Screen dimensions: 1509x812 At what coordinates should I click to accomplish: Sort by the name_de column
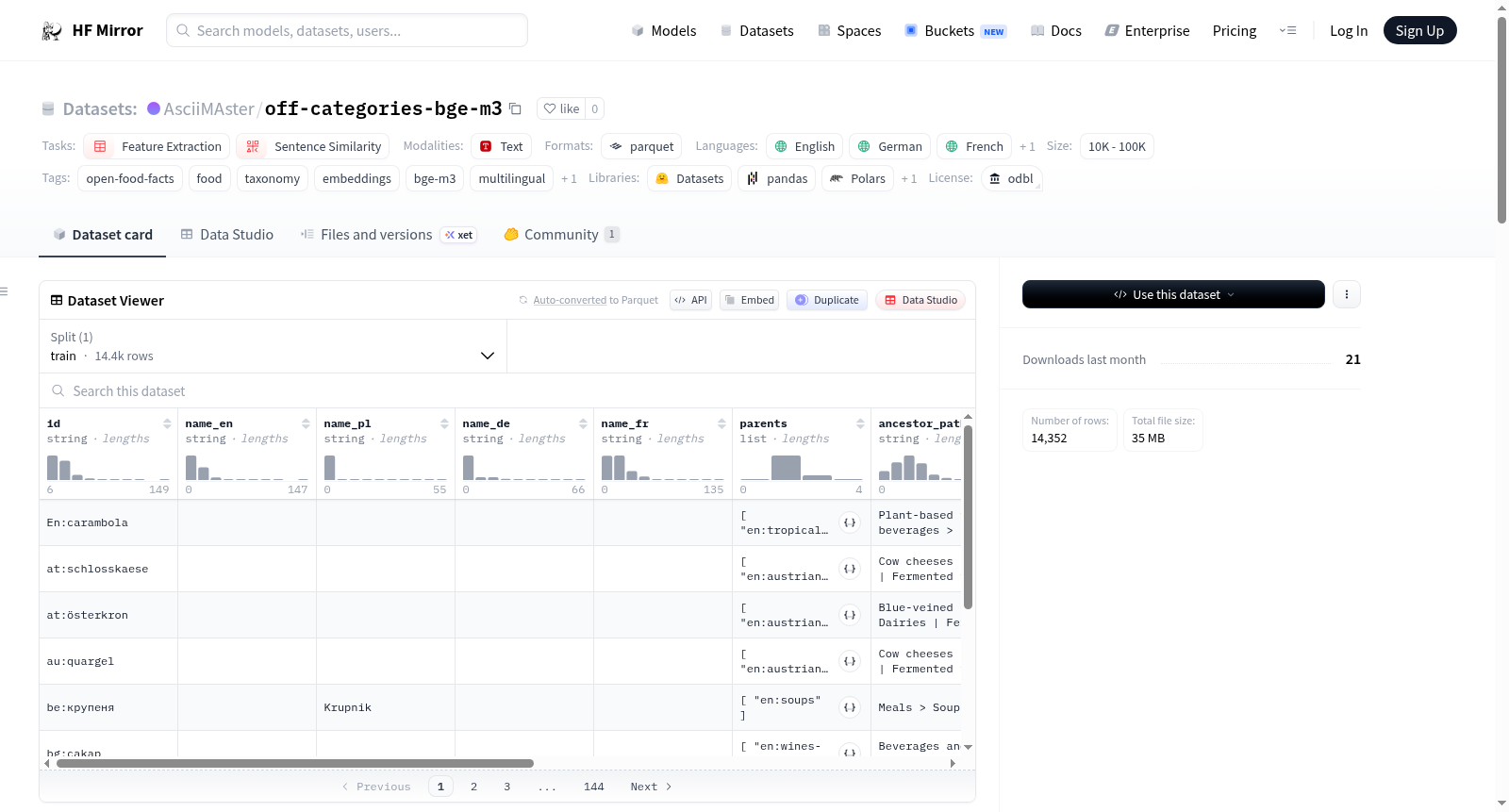tap(583, 423)
